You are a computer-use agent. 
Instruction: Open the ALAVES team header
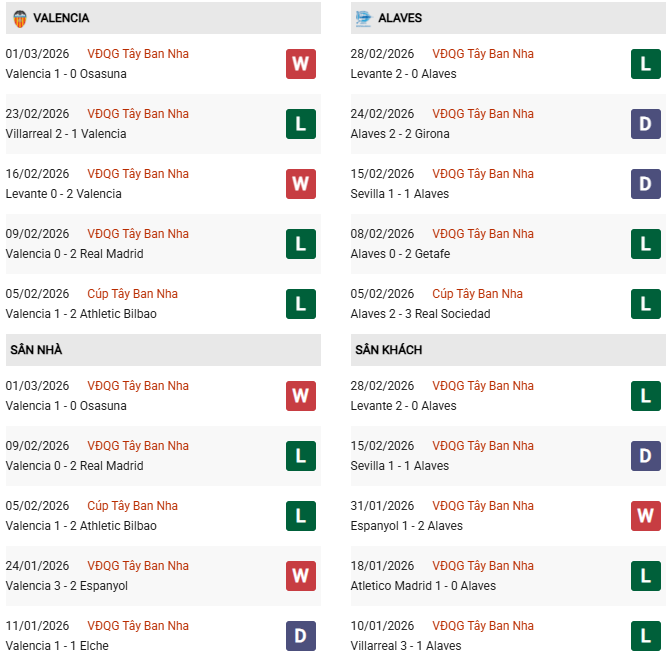pyautogui.click(x=400, y=18)
